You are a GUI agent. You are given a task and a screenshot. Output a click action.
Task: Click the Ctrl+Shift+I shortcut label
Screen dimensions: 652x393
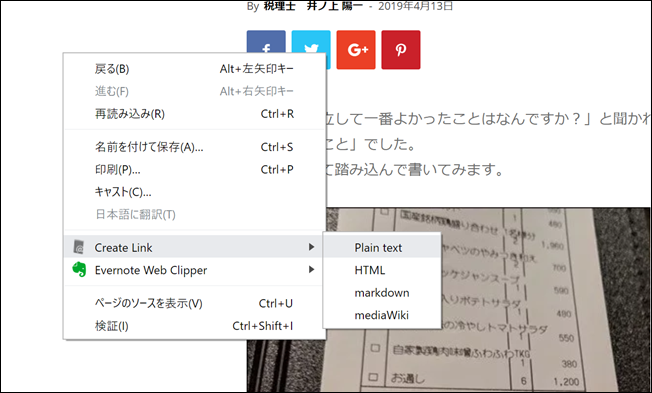[x=262, y=326]
